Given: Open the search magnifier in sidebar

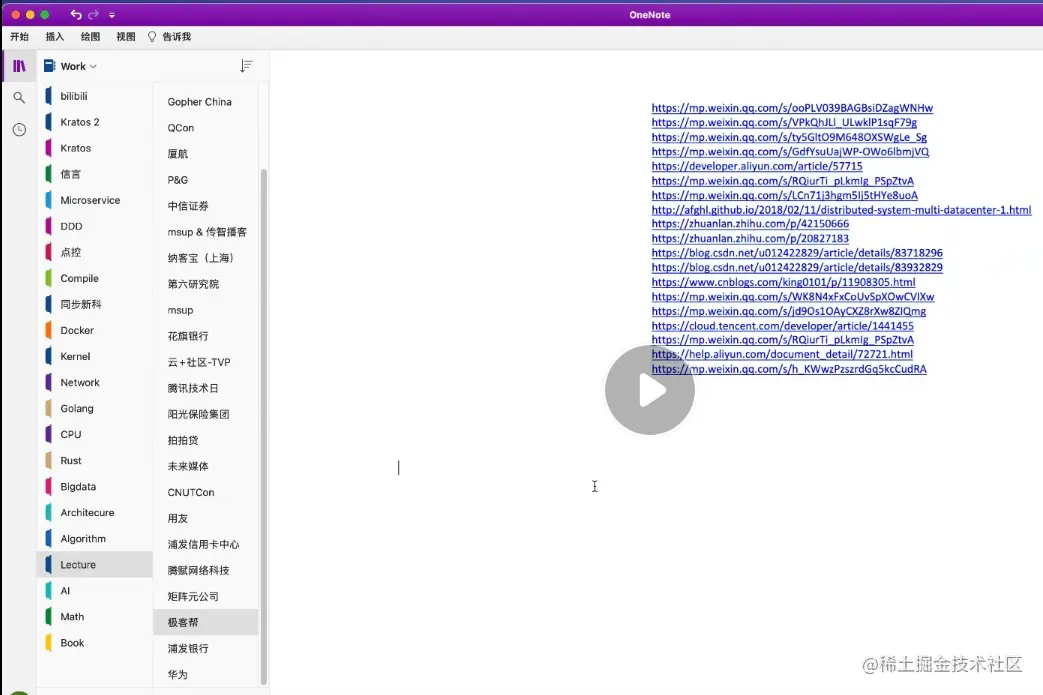Looking at the screenshot, I should point(19,98).
